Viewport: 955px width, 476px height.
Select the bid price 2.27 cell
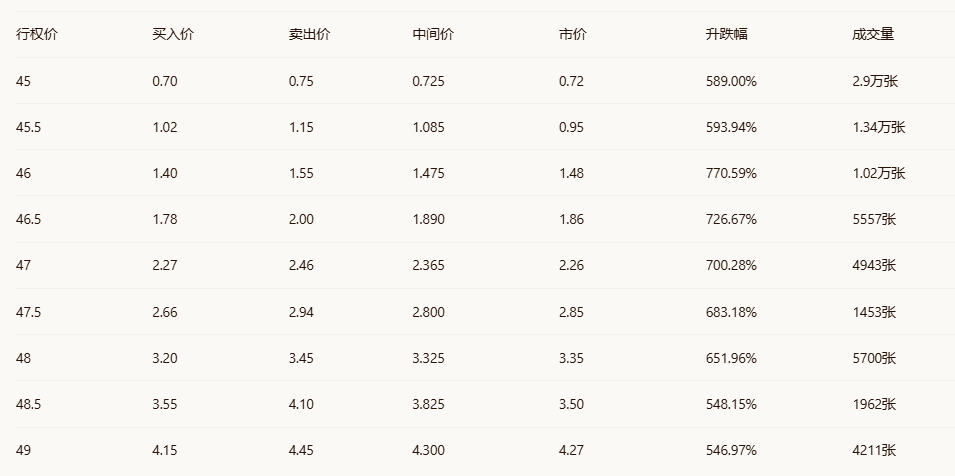(x=165, y=265)
